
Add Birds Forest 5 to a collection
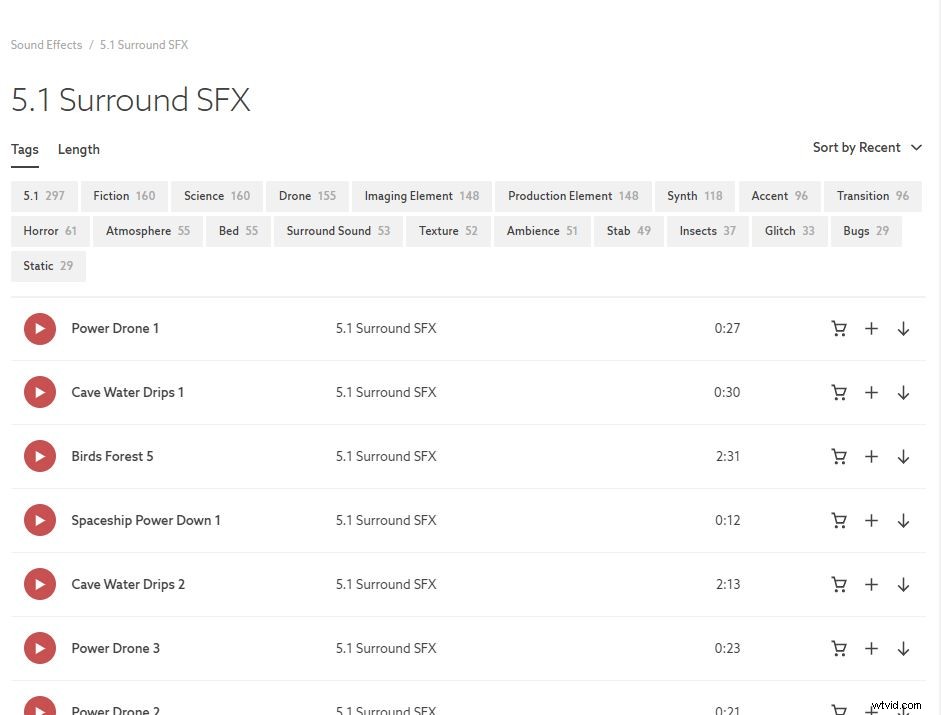(871, 456)
